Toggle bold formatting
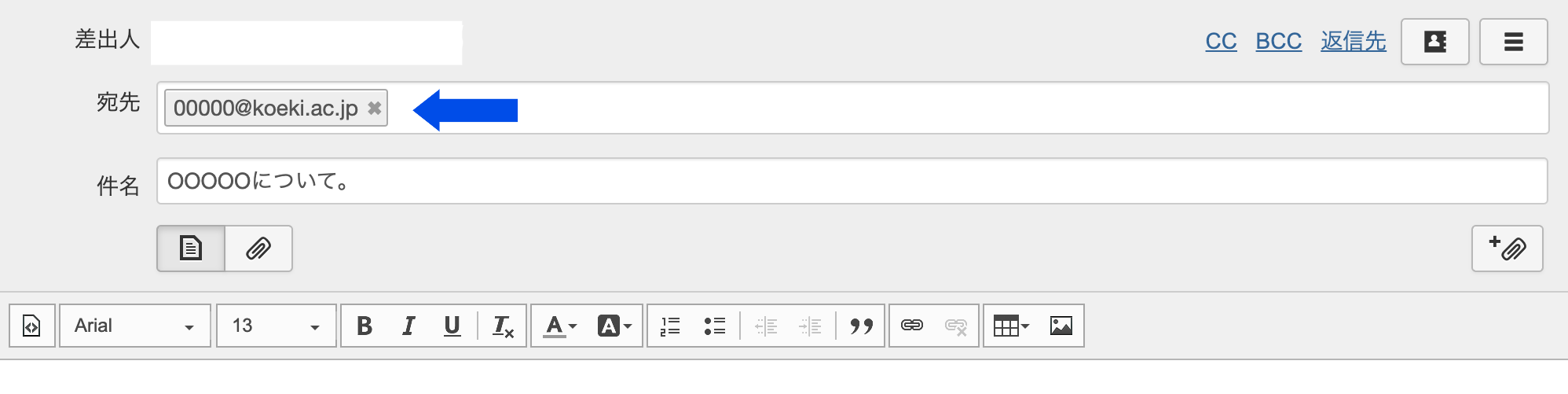 [x=365, y=326]
